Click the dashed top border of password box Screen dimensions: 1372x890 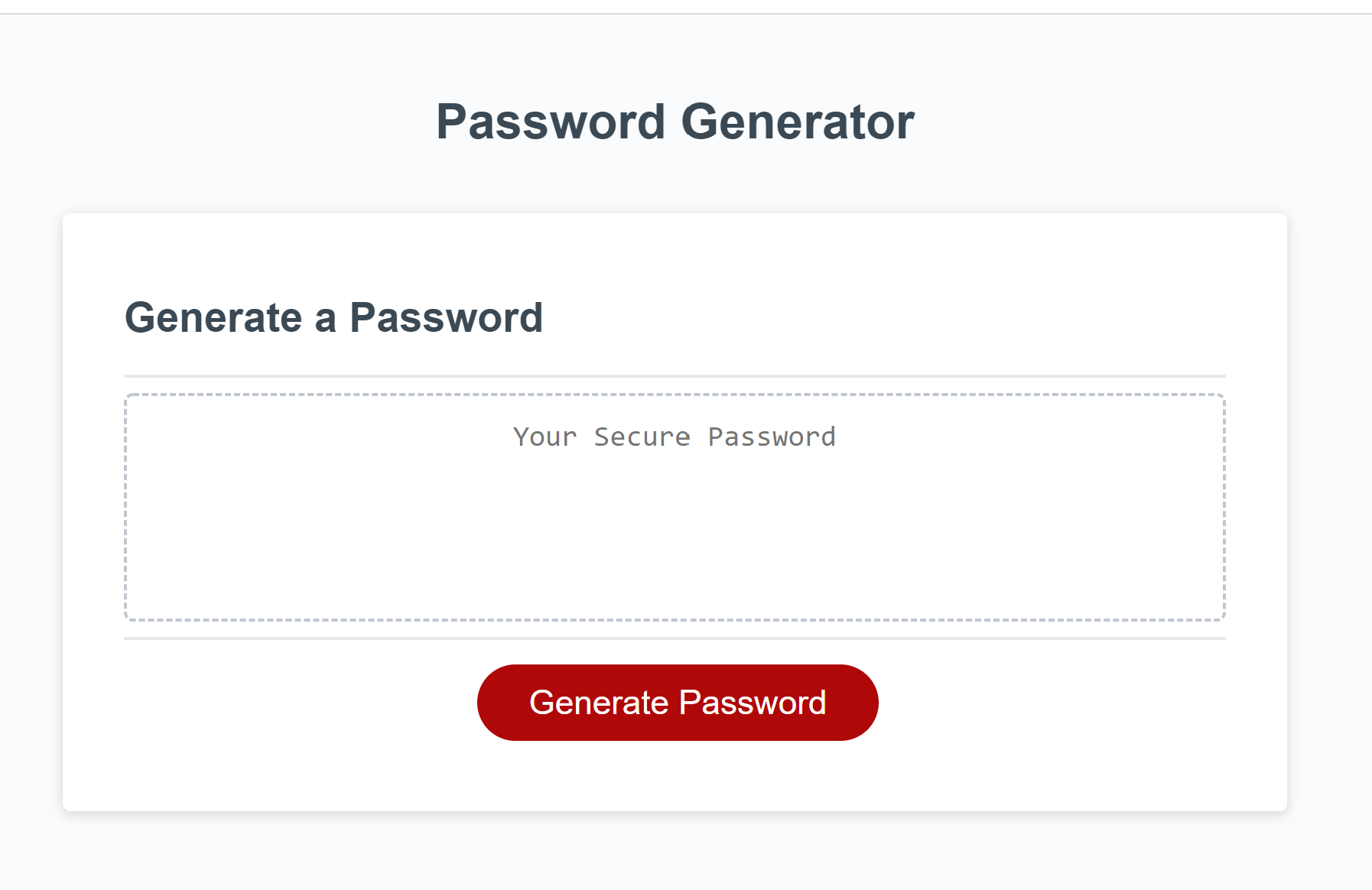[675, 395]
